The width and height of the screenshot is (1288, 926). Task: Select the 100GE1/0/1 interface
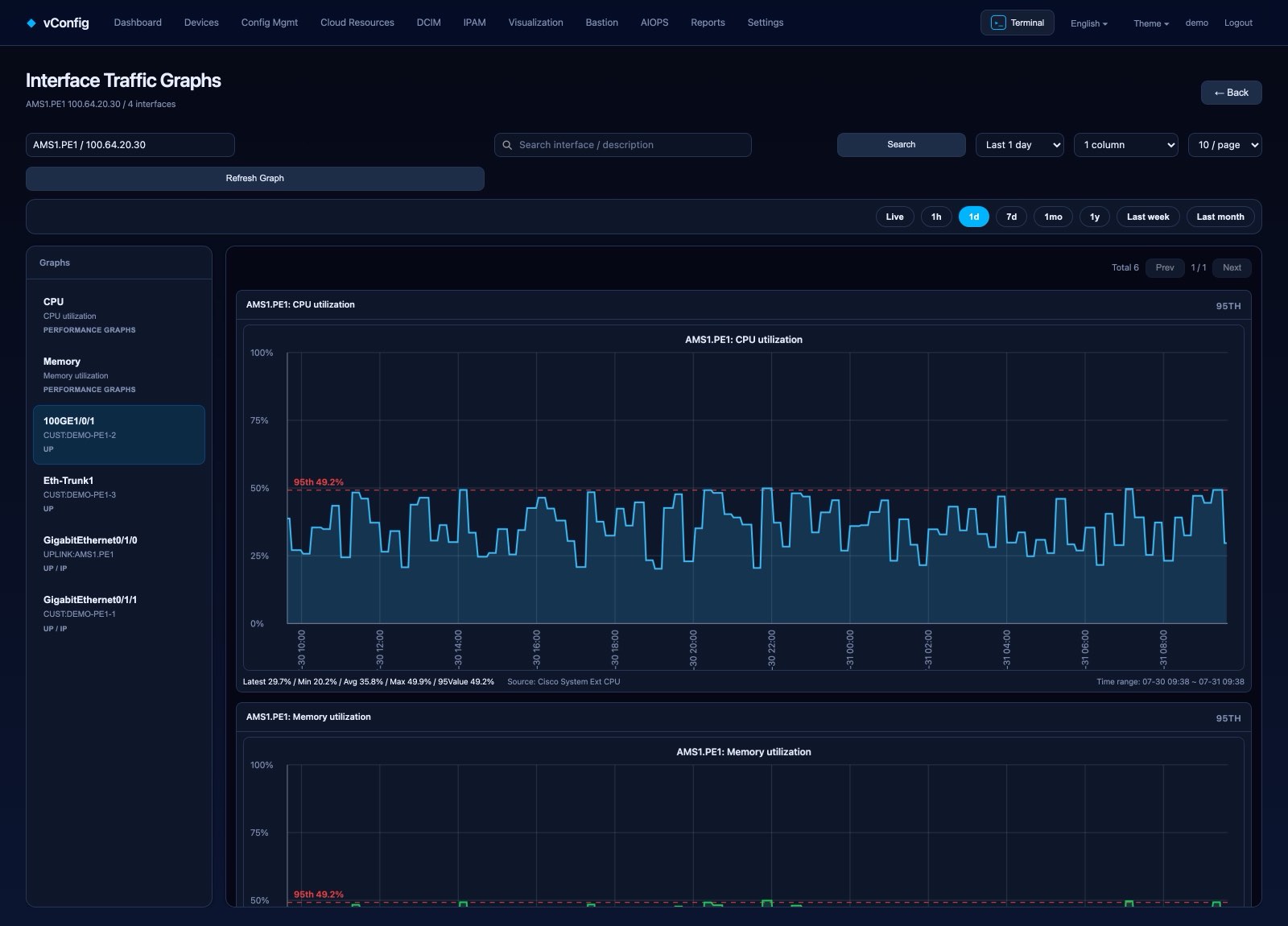coord(119,435)
